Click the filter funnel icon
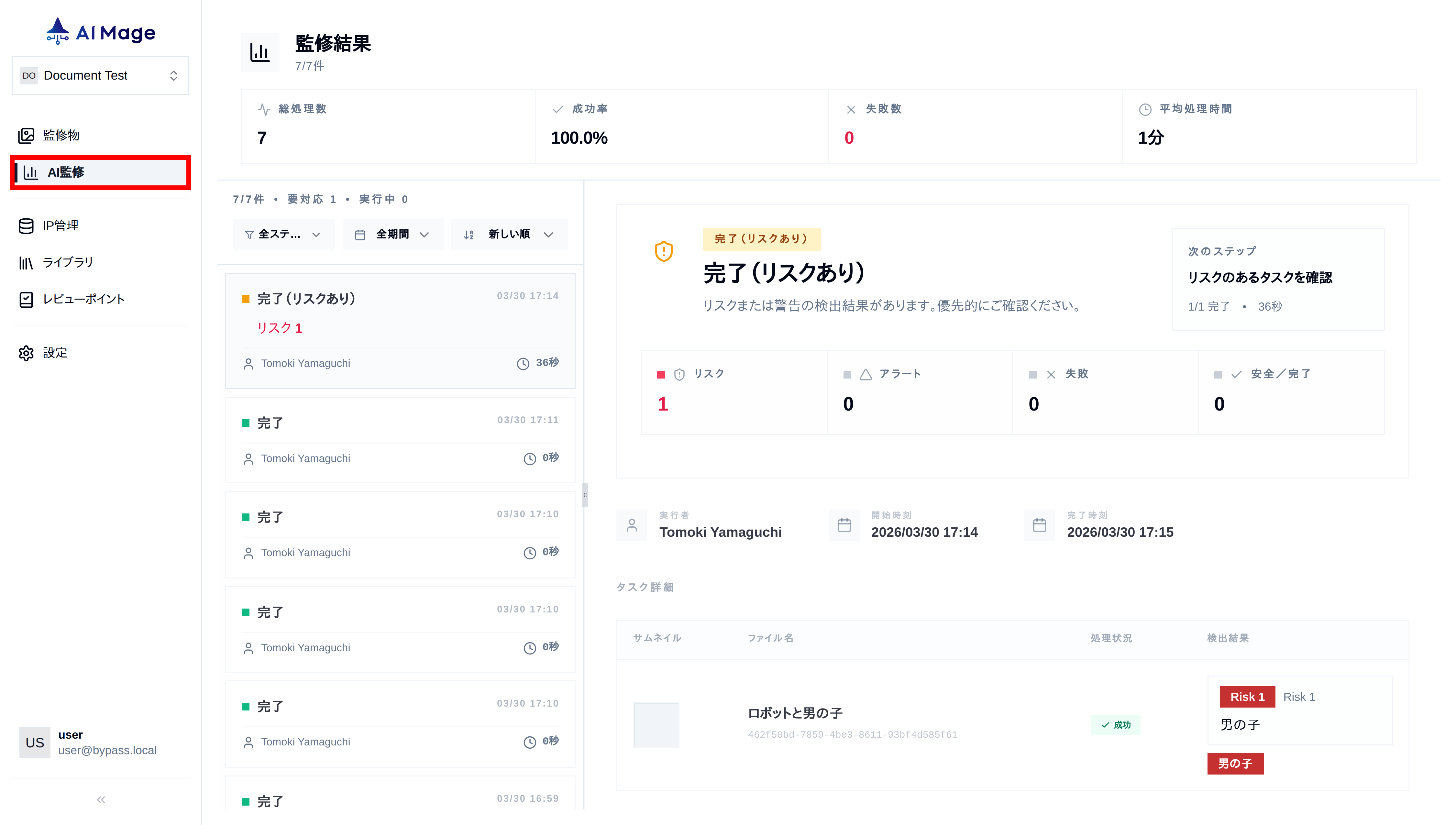This screenshot has width=1456, height=825. [x=249, y=235]
